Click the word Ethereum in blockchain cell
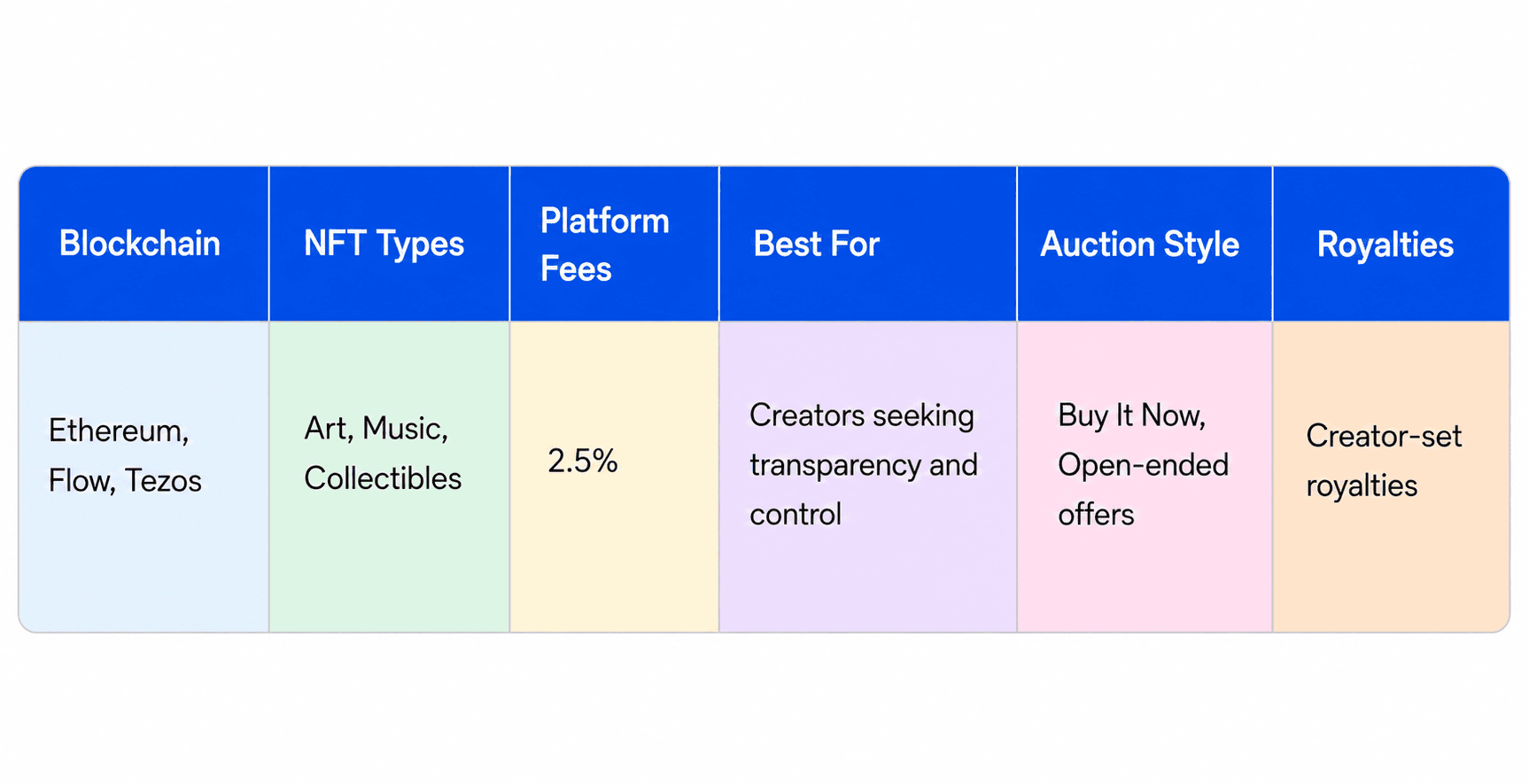 click(118, 431)
